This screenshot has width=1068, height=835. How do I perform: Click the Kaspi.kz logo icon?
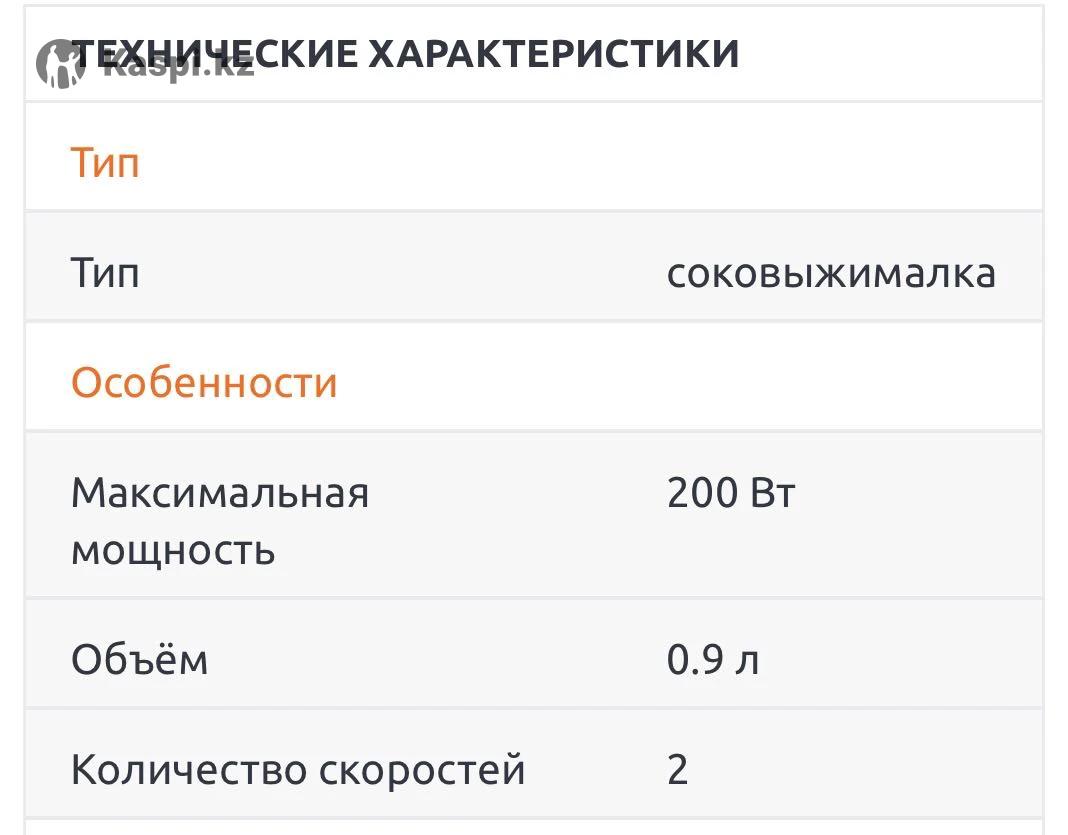point(60,64)
